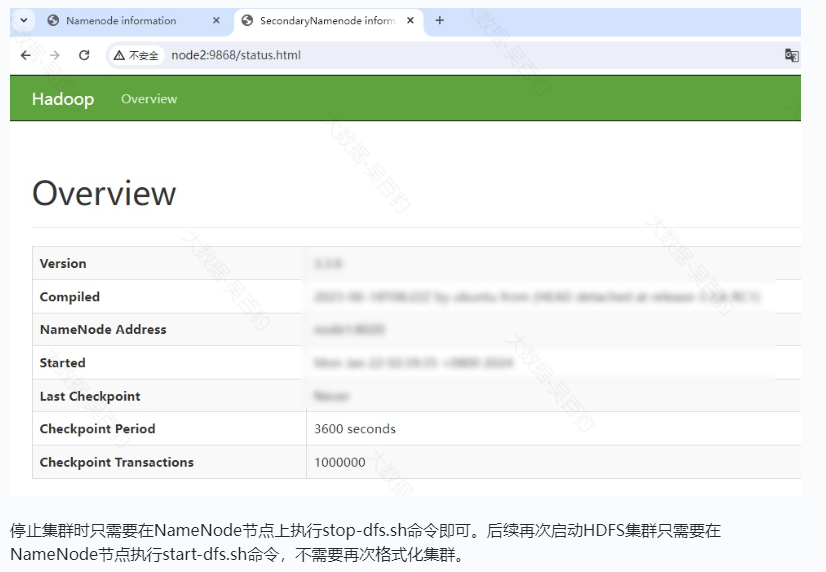Select the NameNode Address label

[103, 330]
